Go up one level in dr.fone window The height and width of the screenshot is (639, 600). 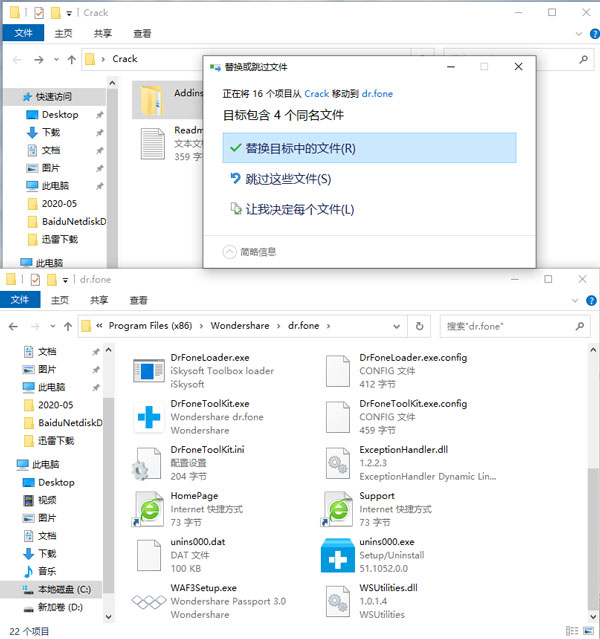(x=68, y=326)
